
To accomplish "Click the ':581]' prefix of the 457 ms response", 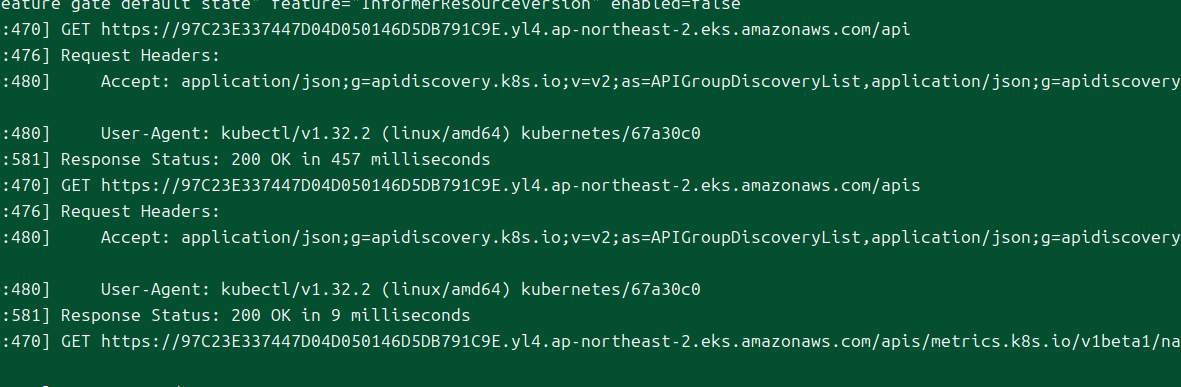I will coord(26,160).
